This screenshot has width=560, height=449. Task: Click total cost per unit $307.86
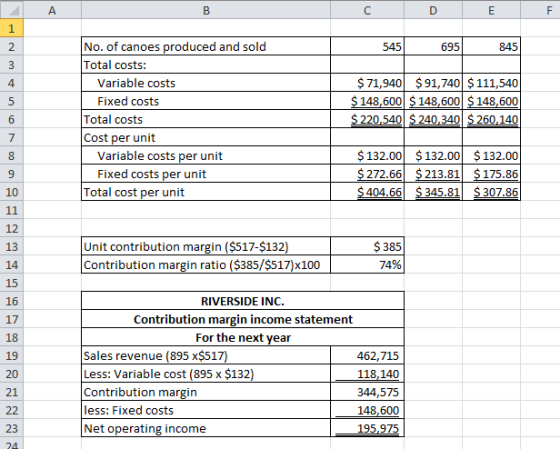(491, 192)
